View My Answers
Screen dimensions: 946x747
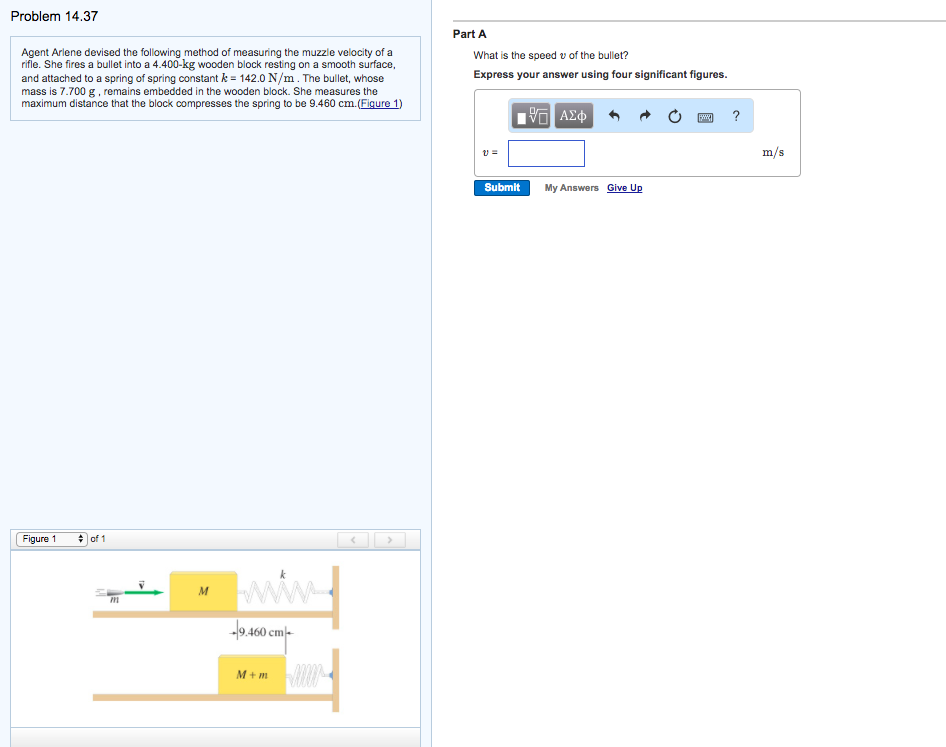(571, 187)
